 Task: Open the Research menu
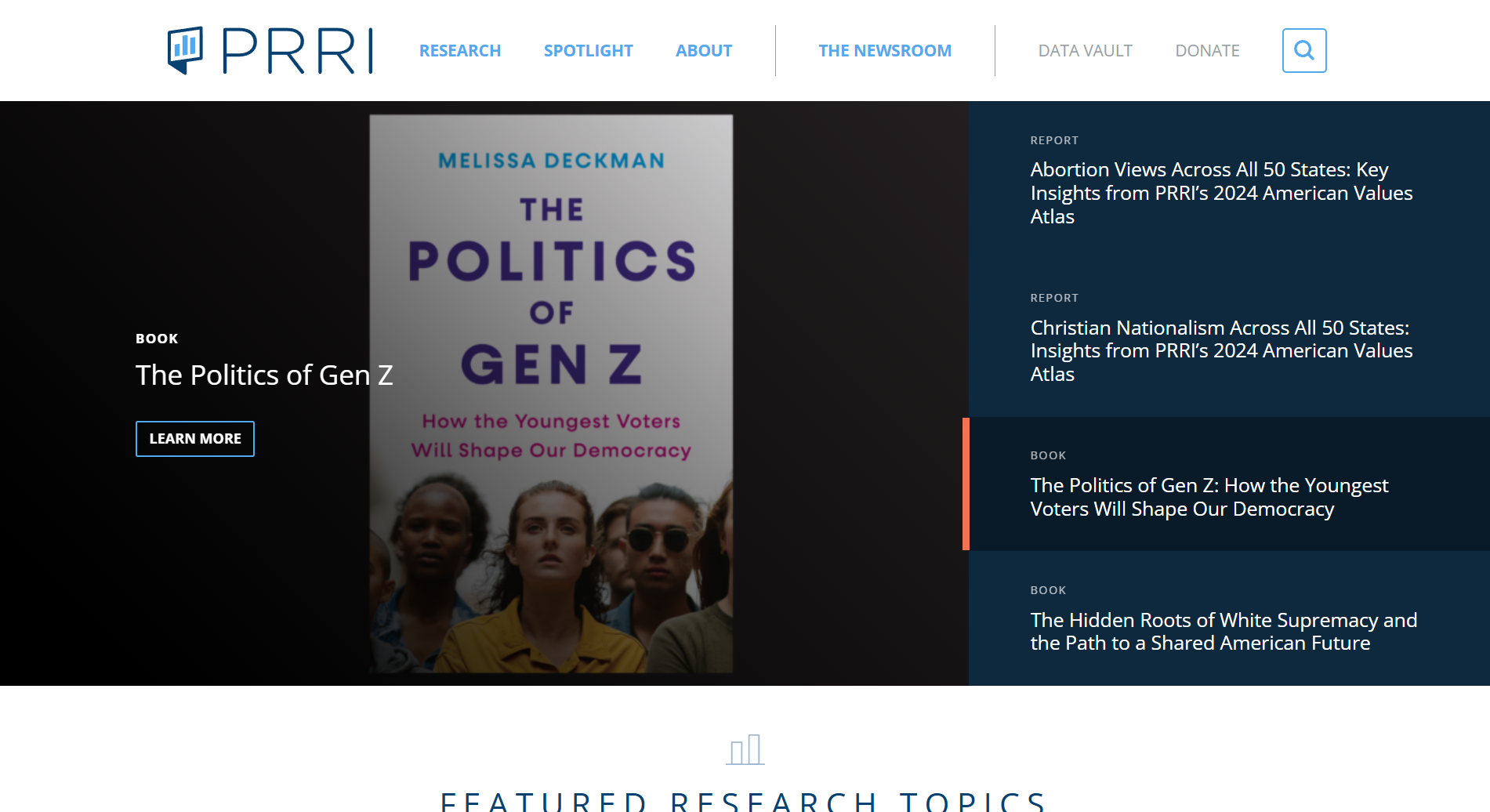(460, 51)
